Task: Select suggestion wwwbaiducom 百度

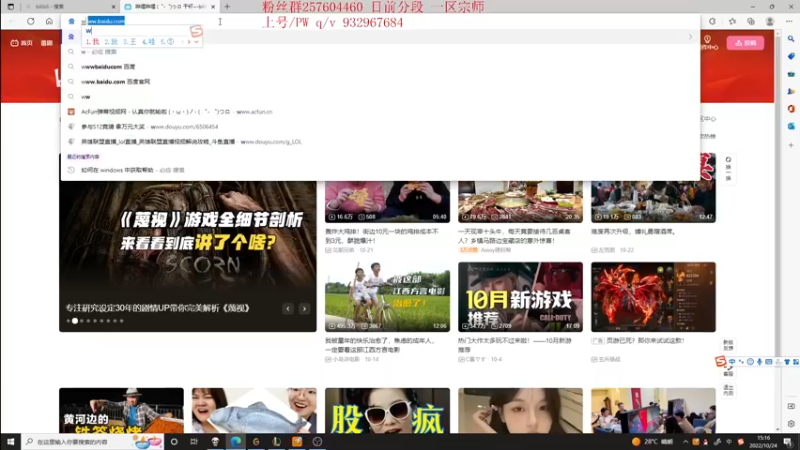Action: (108, 67)
